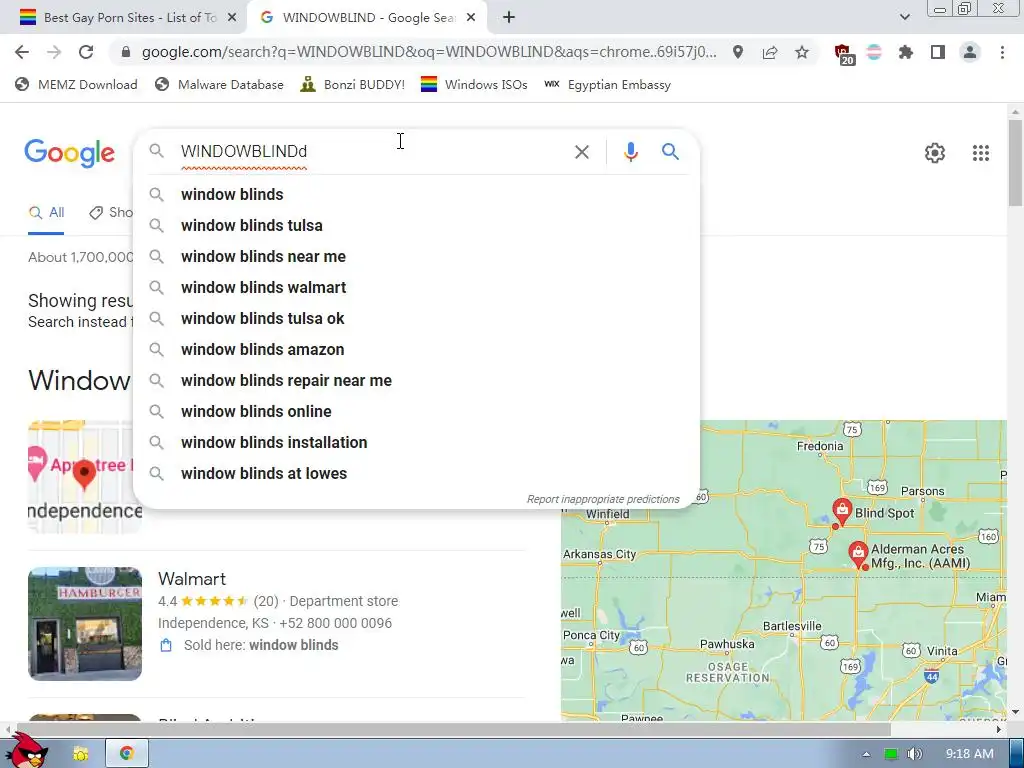Open the striped flag extension icon
This screenshot has height=768, width=1024.
[x=874, y=52]
